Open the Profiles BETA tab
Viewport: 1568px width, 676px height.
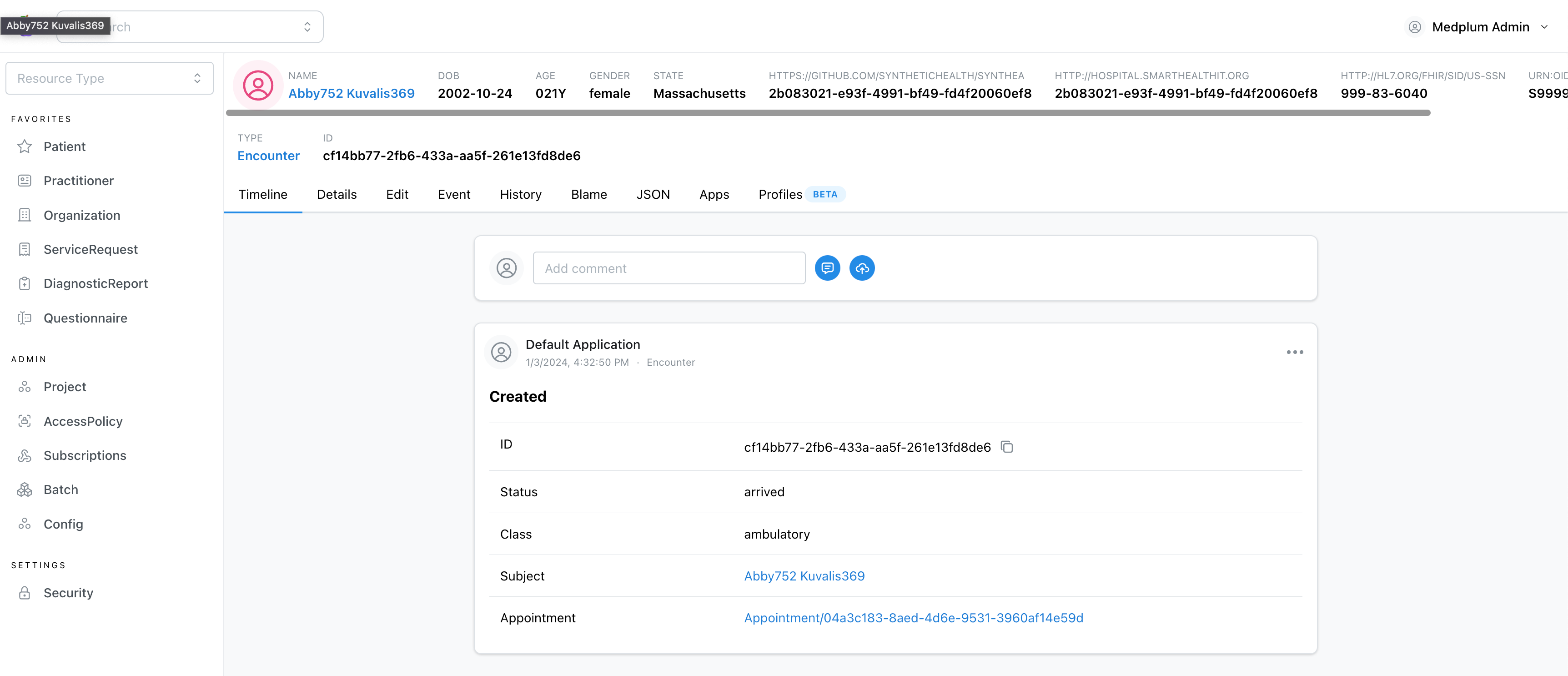point(802,194)
